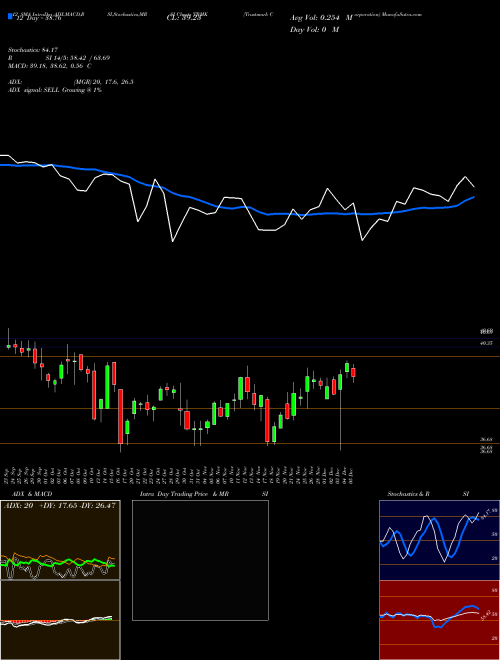Click the long-wick green candle near 03 Dec
The image size is (500, 660).
tap(340, 412)
